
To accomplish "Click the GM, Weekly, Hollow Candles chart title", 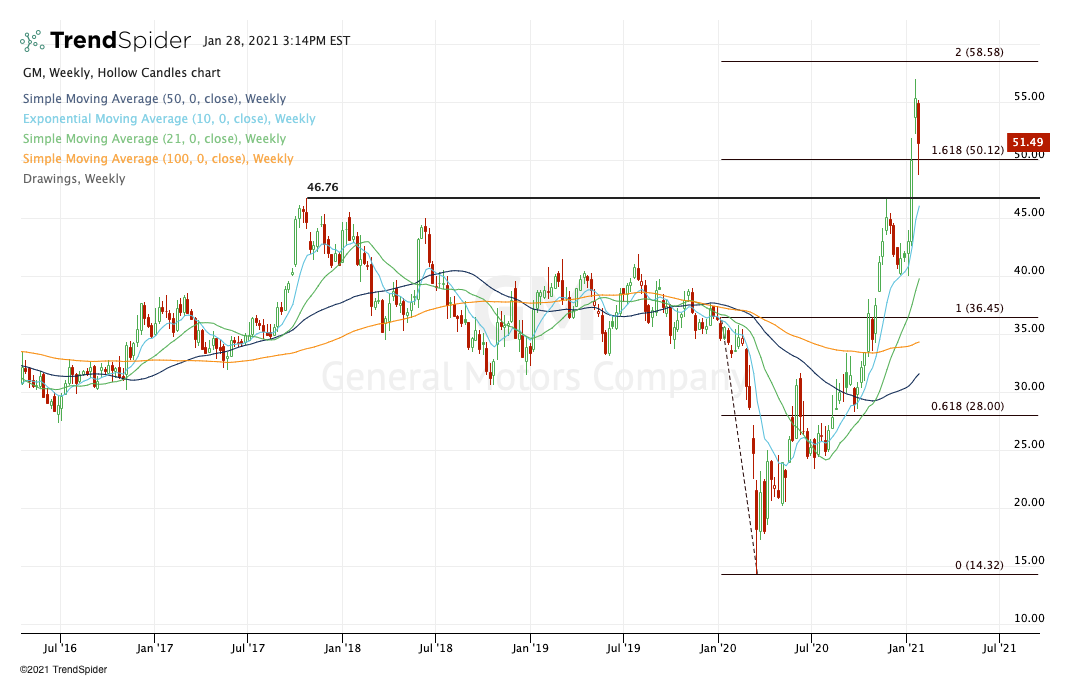I will [121, 73].
